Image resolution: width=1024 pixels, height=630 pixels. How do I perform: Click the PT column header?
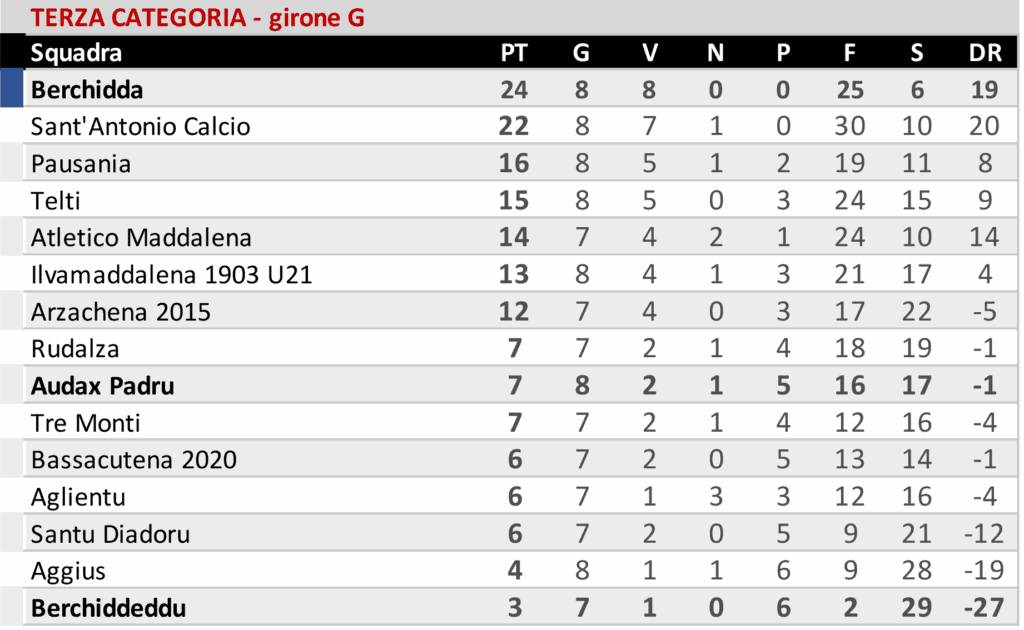(x=513, y=53)
